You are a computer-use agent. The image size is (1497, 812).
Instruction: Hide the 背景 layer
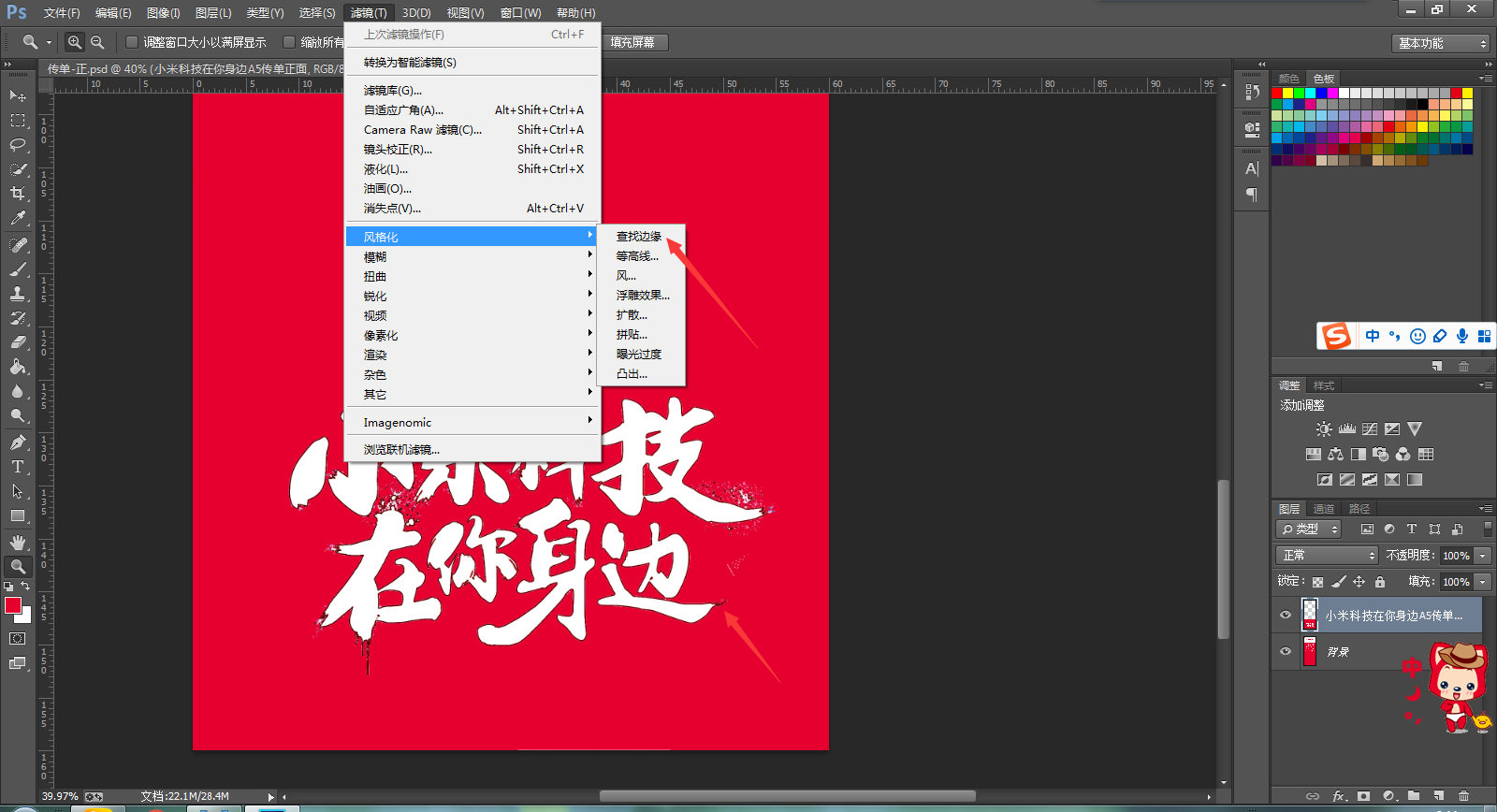1286,651
